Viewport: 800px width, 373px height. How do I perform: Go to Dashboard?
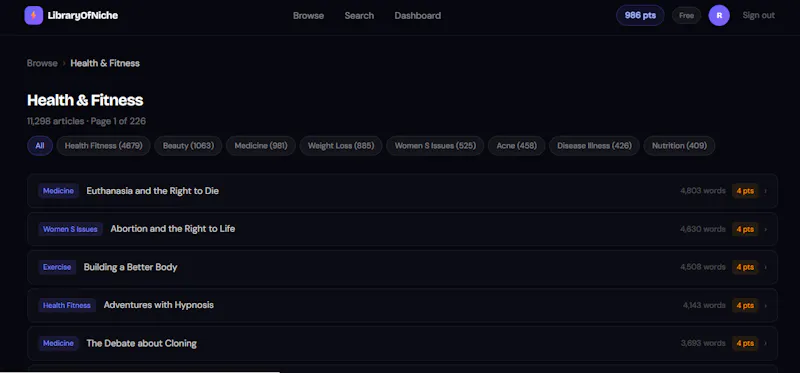417,15
